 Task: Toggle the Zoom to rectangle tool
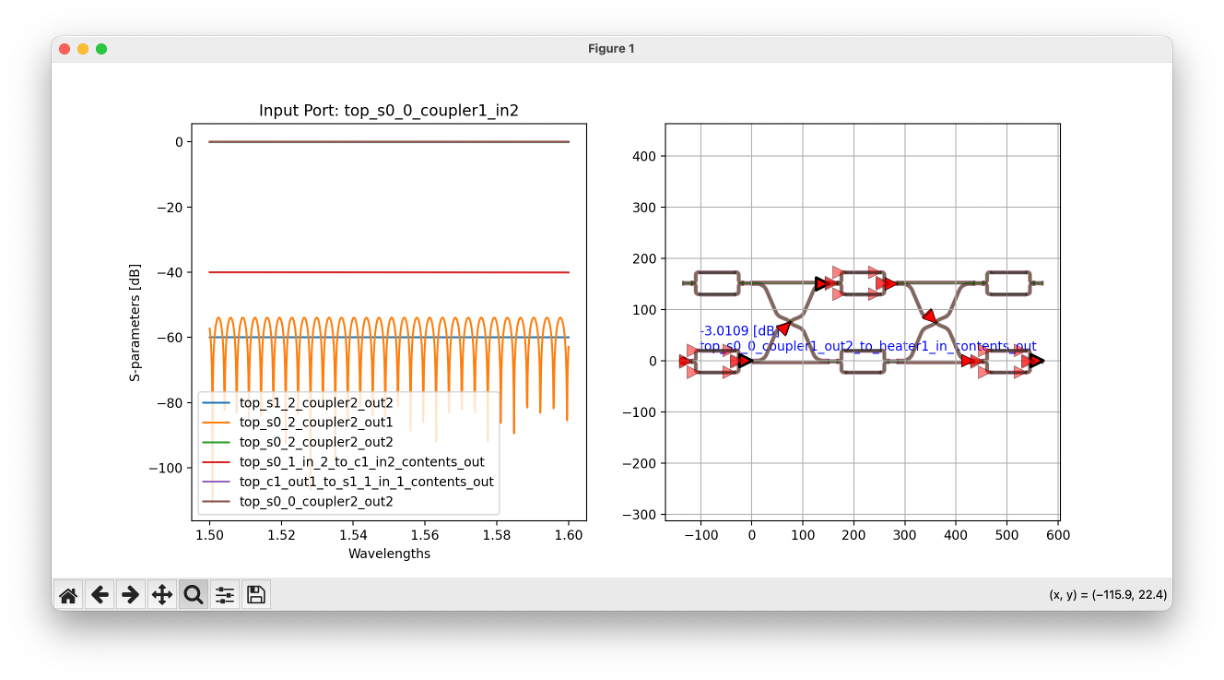pos(193,595)
